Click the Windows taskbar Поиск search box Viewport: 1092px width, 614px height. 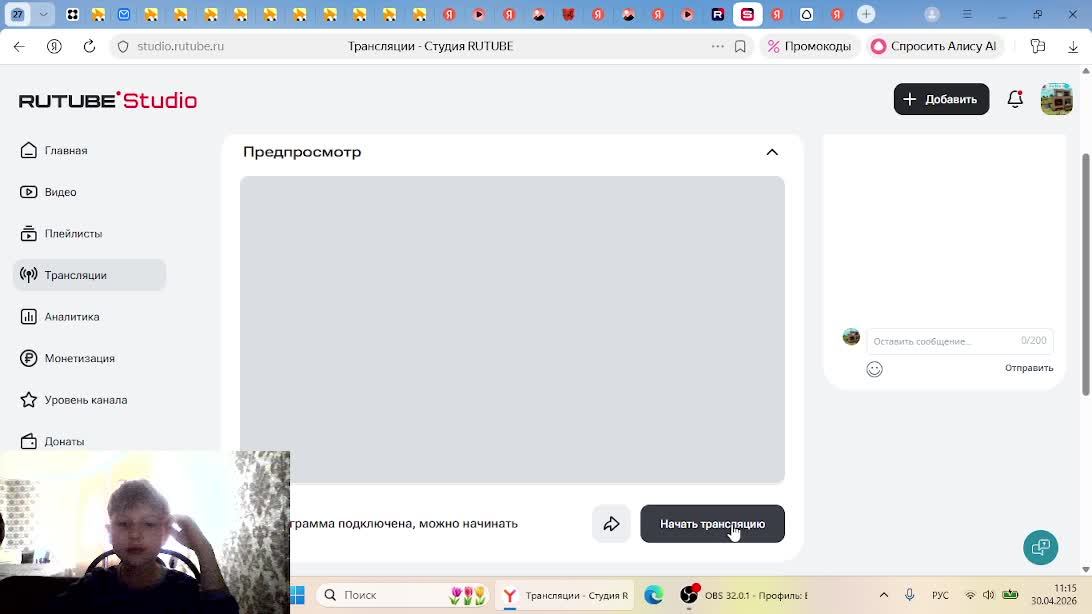[403, 595]
